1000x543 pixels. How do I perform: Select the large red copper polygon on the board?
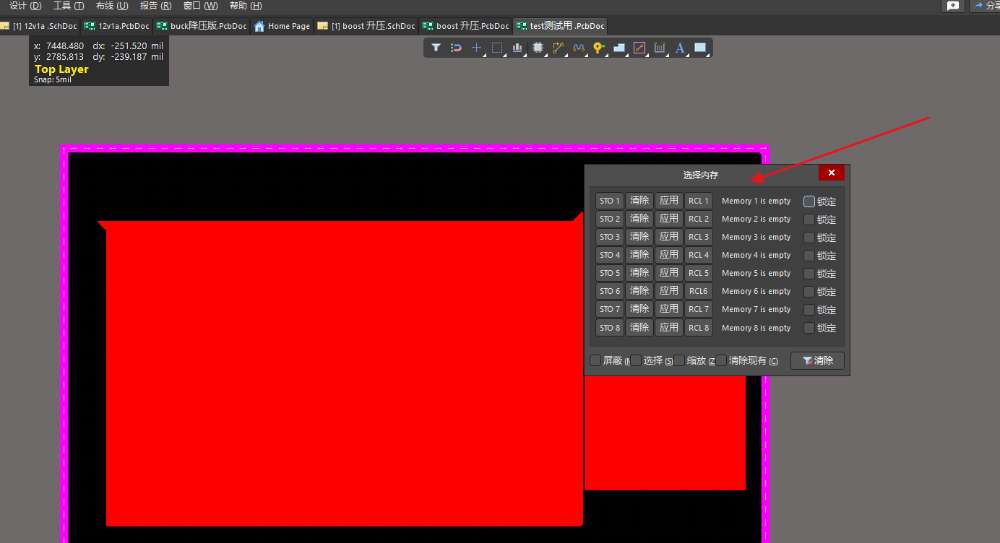click(x=344, y=373)
